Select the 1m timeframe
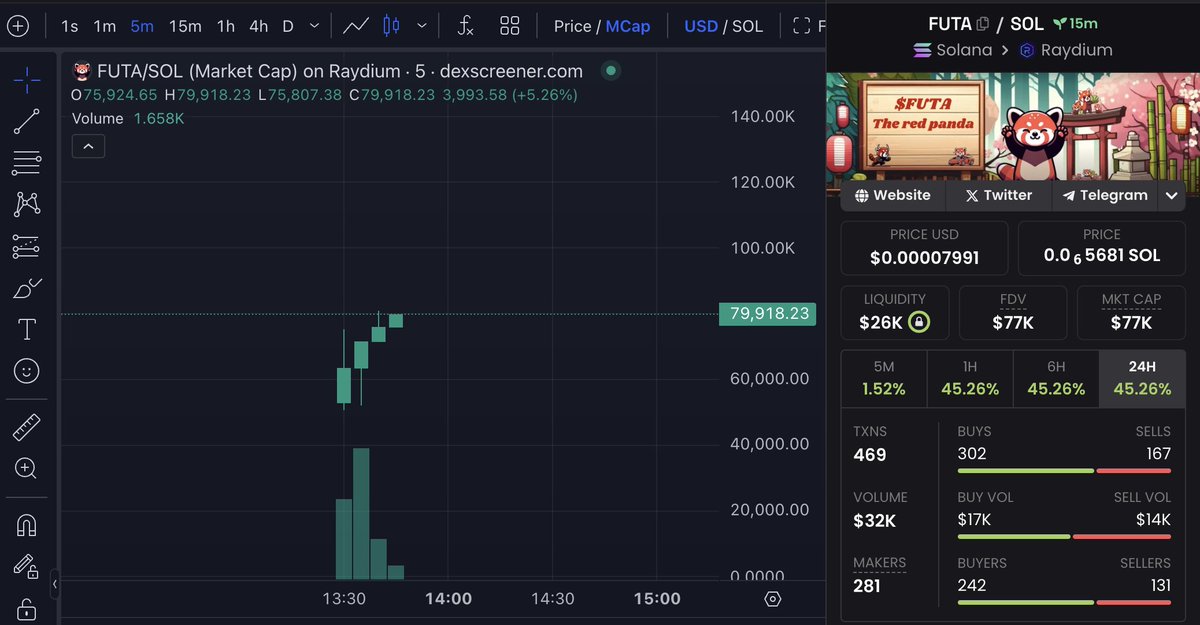 click(105, 26)
